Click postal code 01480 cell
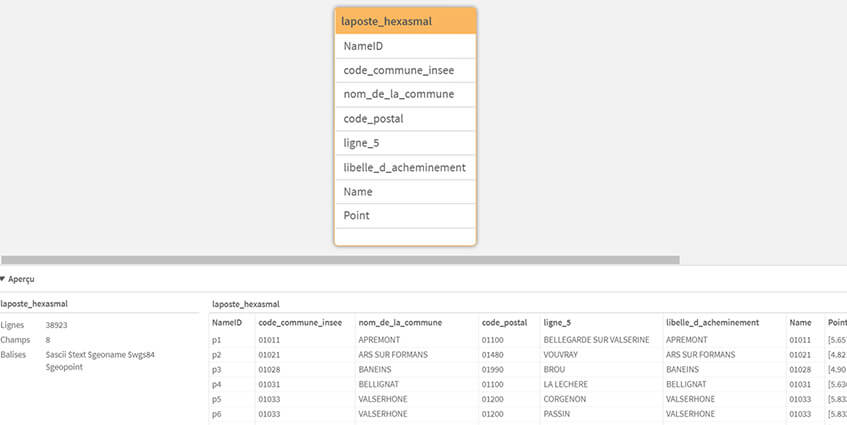Viewport: 847px width, 425px height. 492,355
